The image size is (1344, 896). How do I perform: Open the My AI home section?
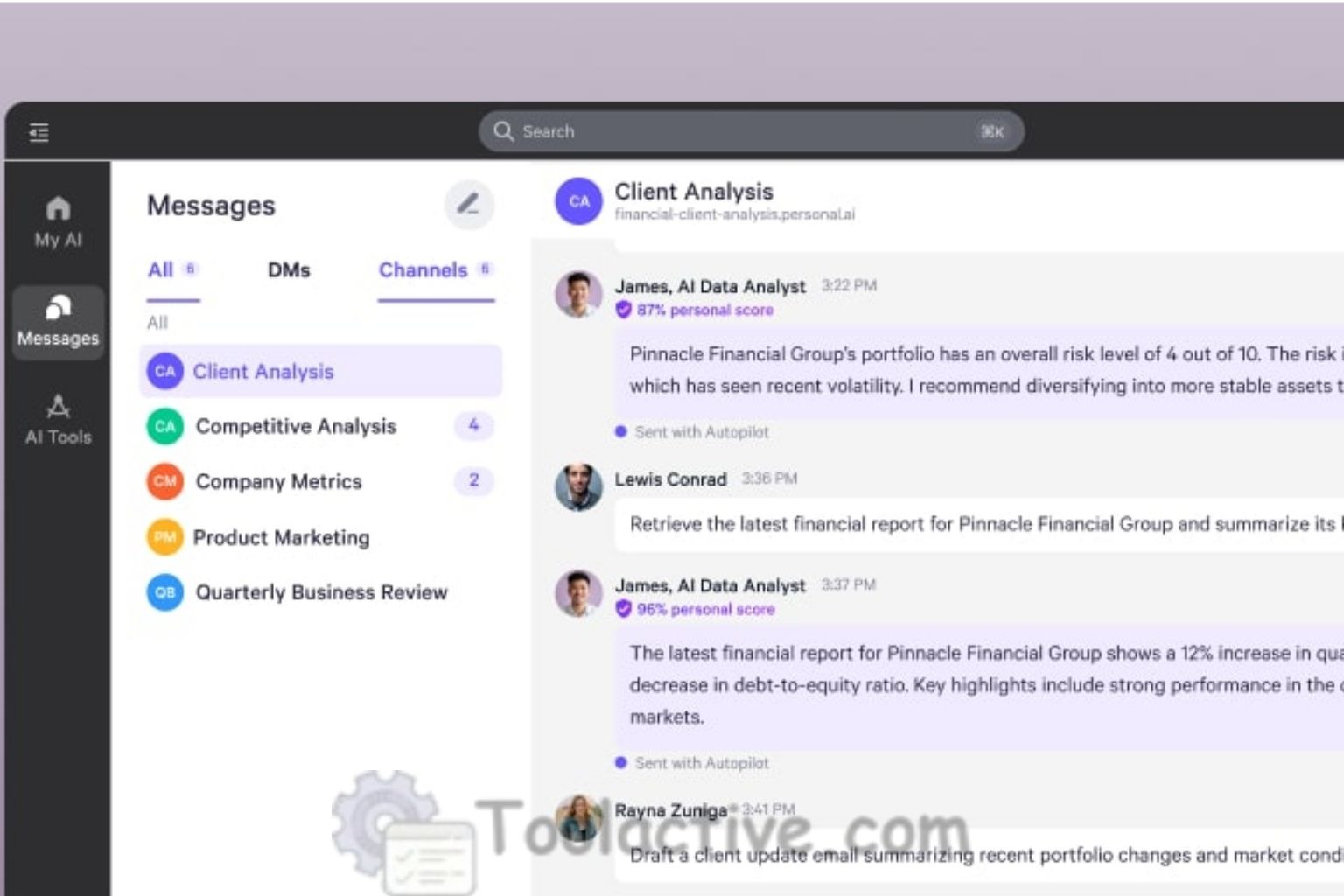tap(57, 219)
